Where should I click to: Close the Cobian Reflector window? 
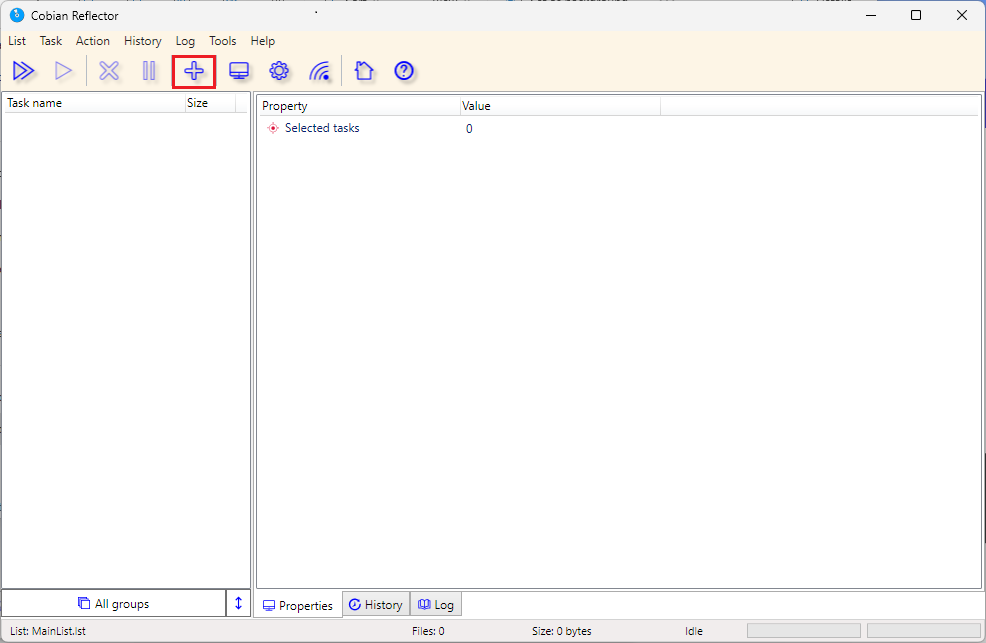(x=961, y=15)
